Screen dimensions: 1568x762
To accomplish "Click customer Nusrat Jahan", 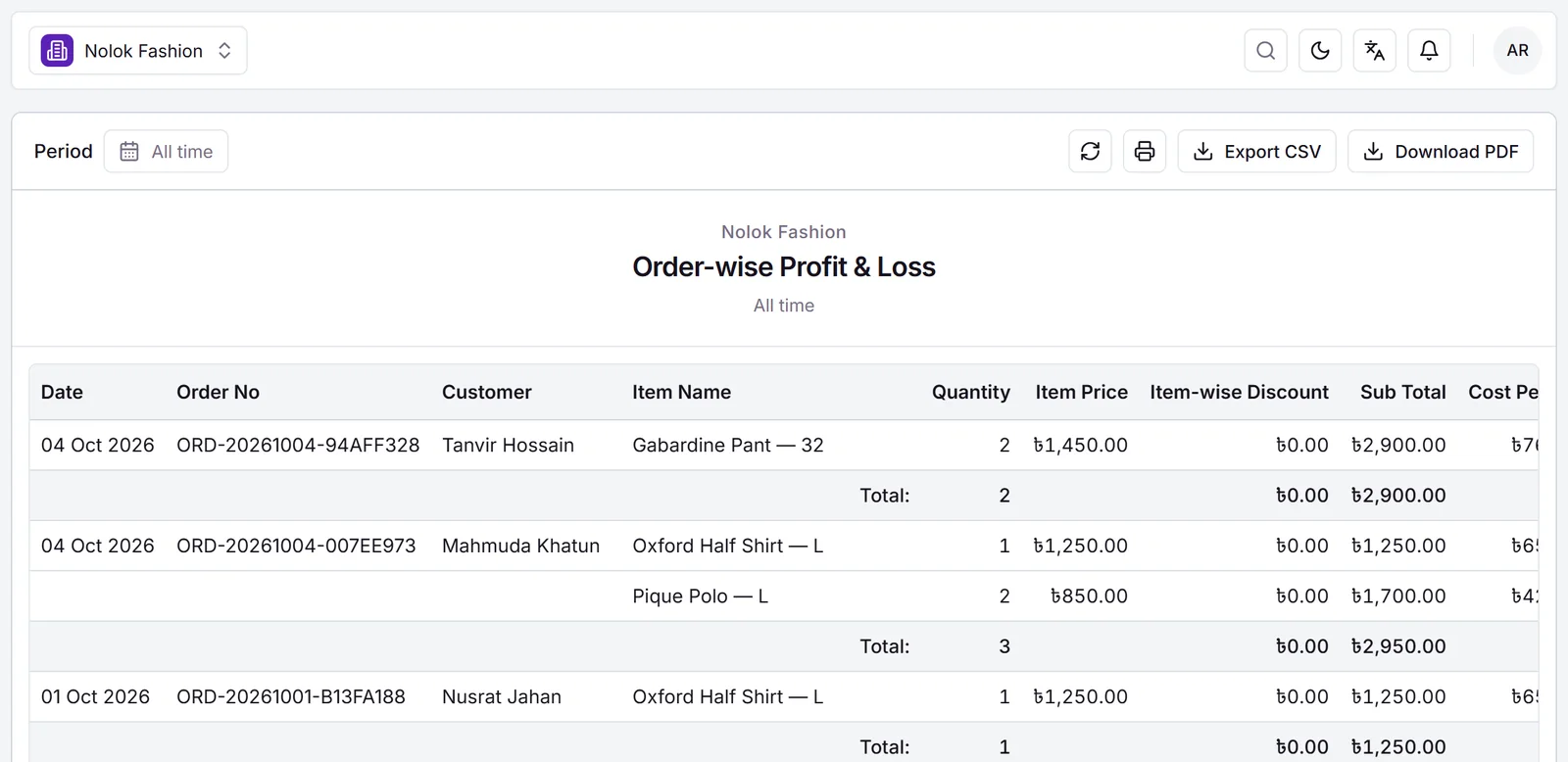I will [x=502, y=697].
